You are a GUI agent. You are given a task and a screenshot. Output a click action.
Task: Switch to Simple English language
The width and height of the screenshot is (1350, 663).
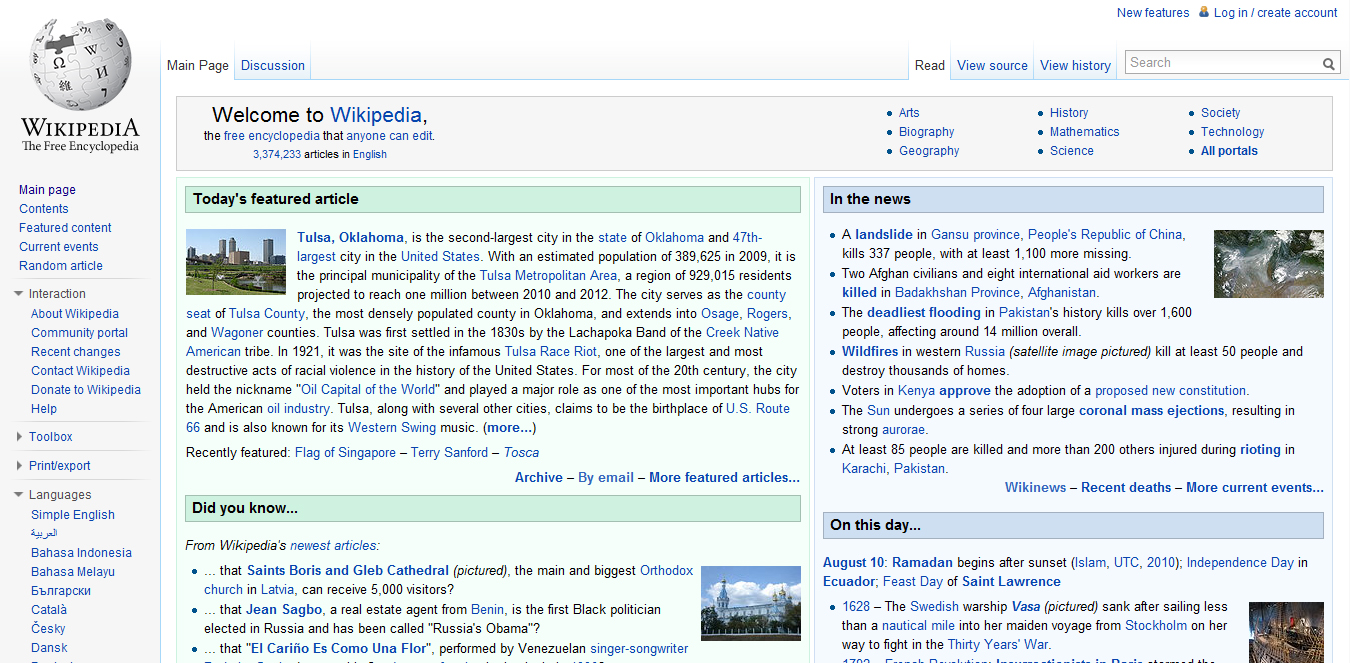[x=73, y=515]
